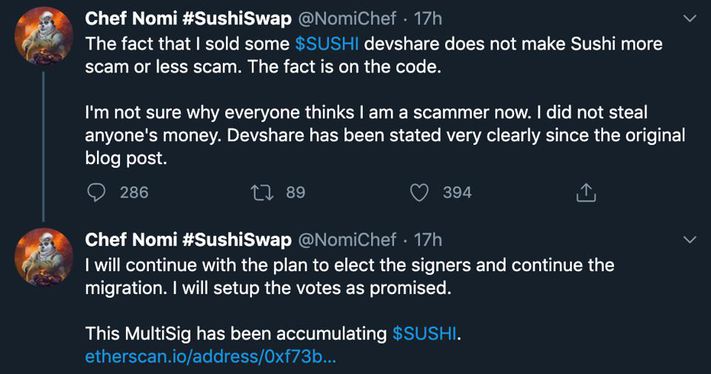Open the first tweet's 17h timestamp
The width and height of the screenshot is (711, 374).
click(428, 19)
